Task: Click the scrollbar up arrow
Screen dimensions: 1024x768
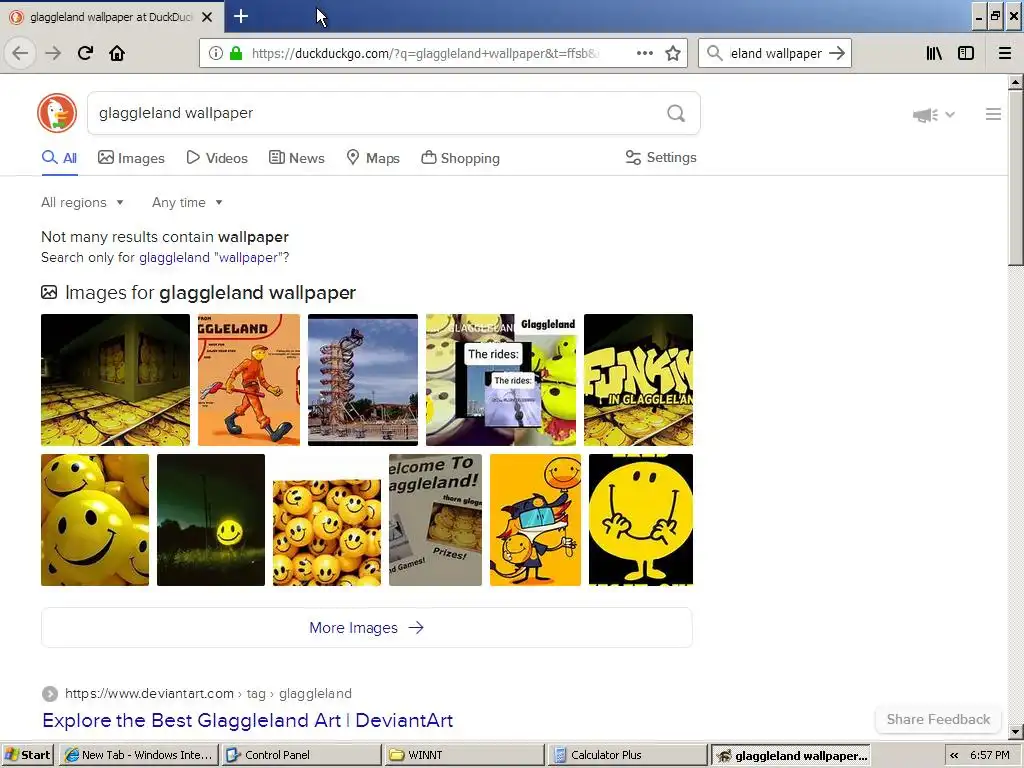Action: pyautogui.click(x=1015, y=82)
